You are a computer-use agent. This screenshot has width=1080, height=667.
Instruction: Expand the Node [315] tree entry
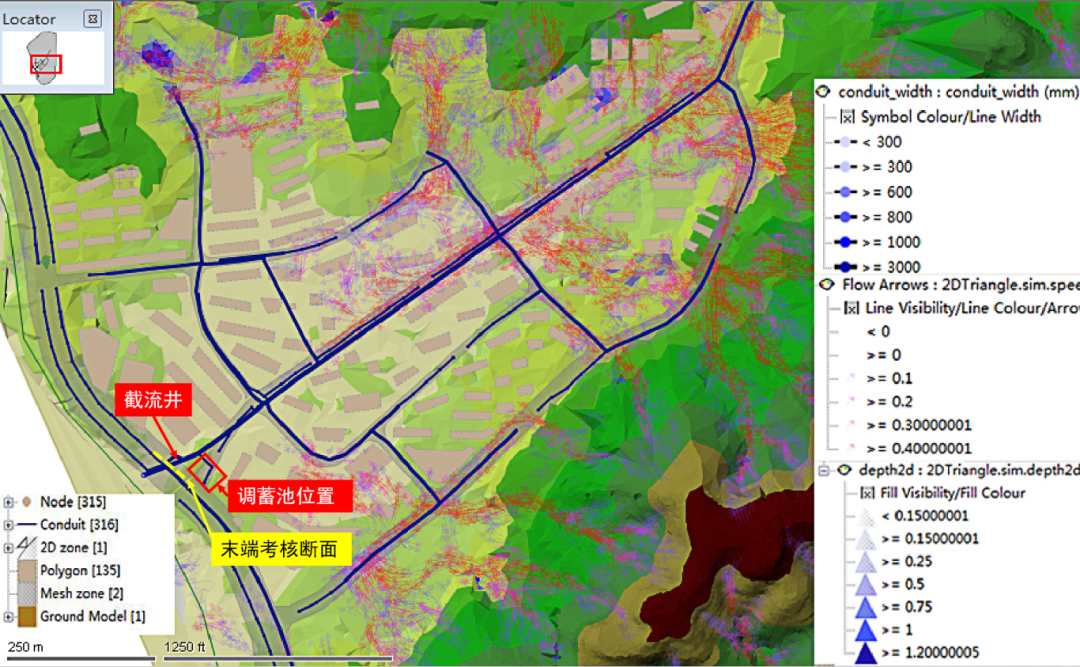click(9, 502)
